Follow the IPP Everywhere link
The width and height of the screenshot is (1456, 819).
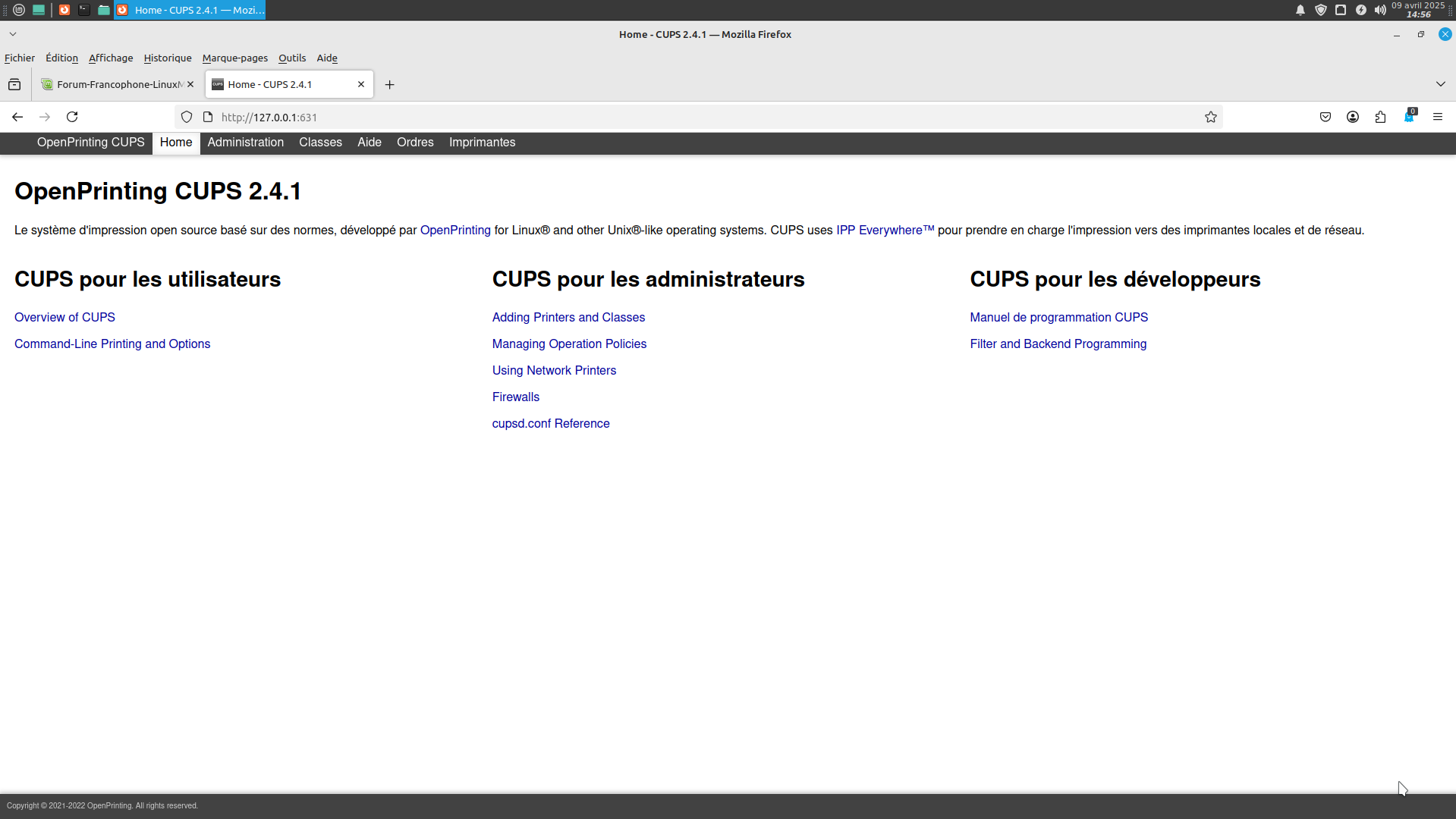pos(885,231)
